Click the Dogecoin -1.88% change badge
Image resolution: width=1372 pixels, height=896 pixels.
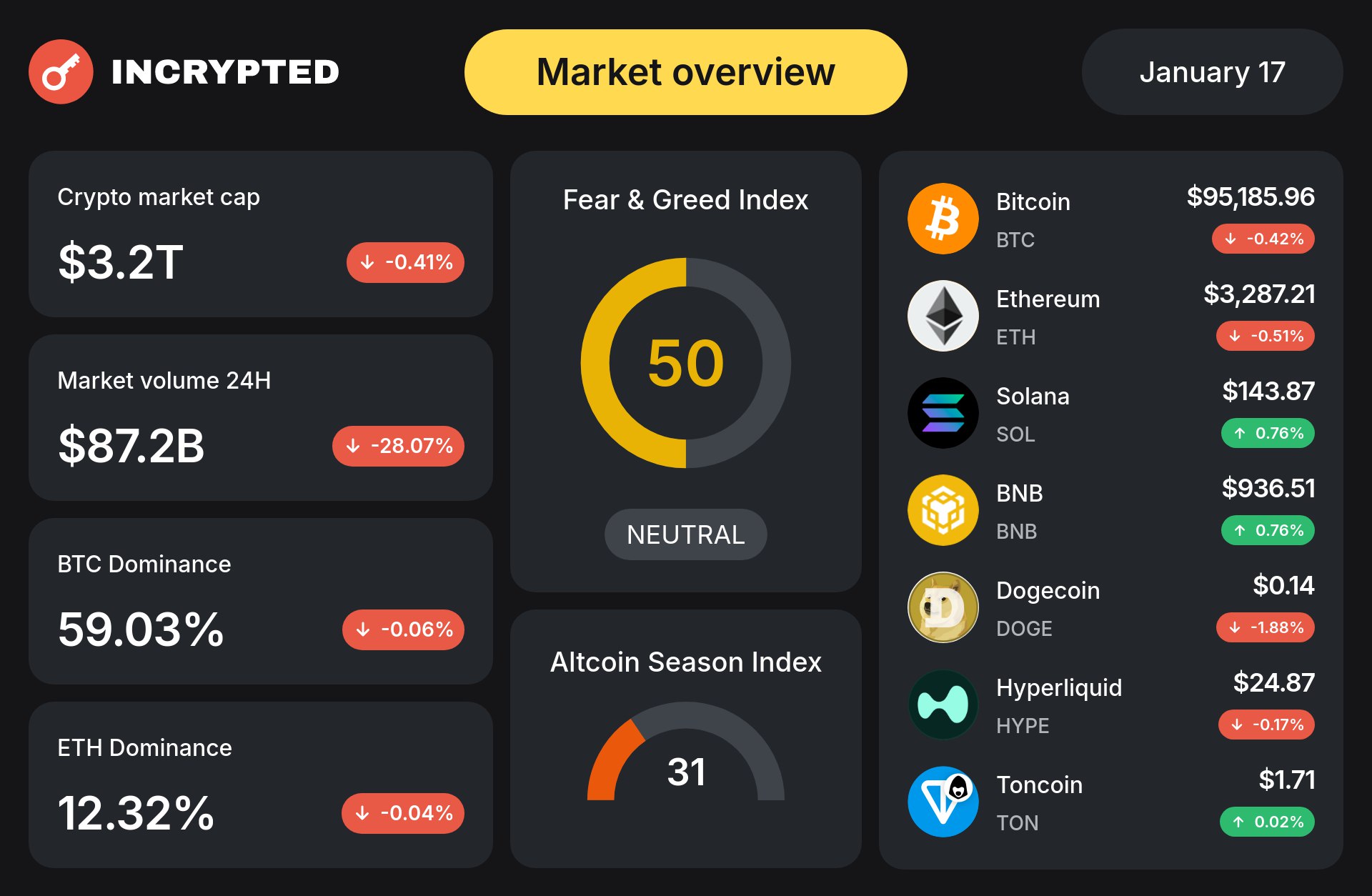(1265, 627)
